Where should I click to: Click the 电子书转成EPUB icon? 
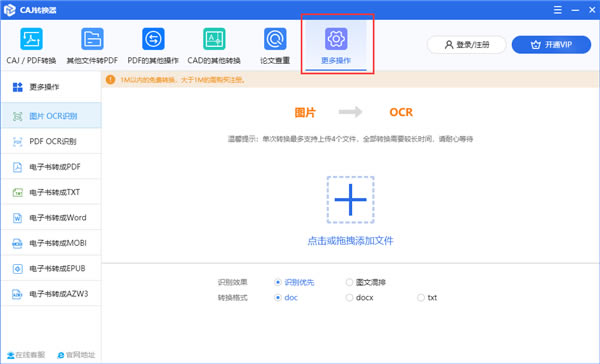point(18,269)
